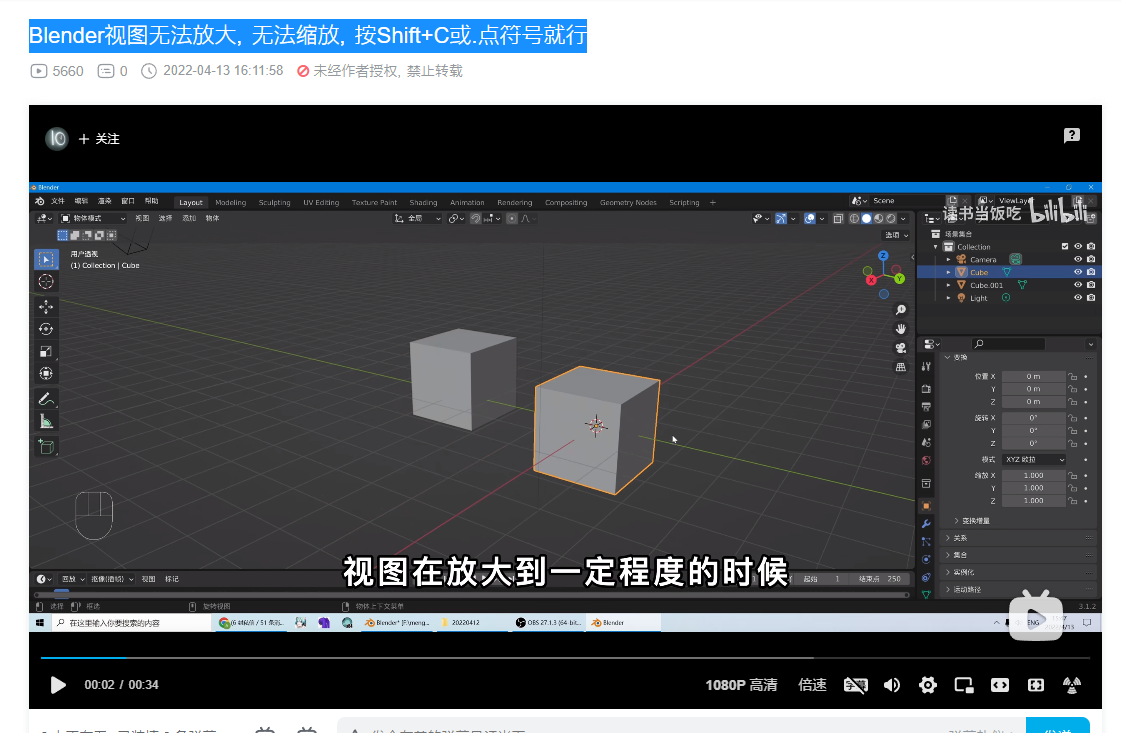The image size is (1121, 733).
Task: Switch to the Modeling workspace tab
Action: 230,202
